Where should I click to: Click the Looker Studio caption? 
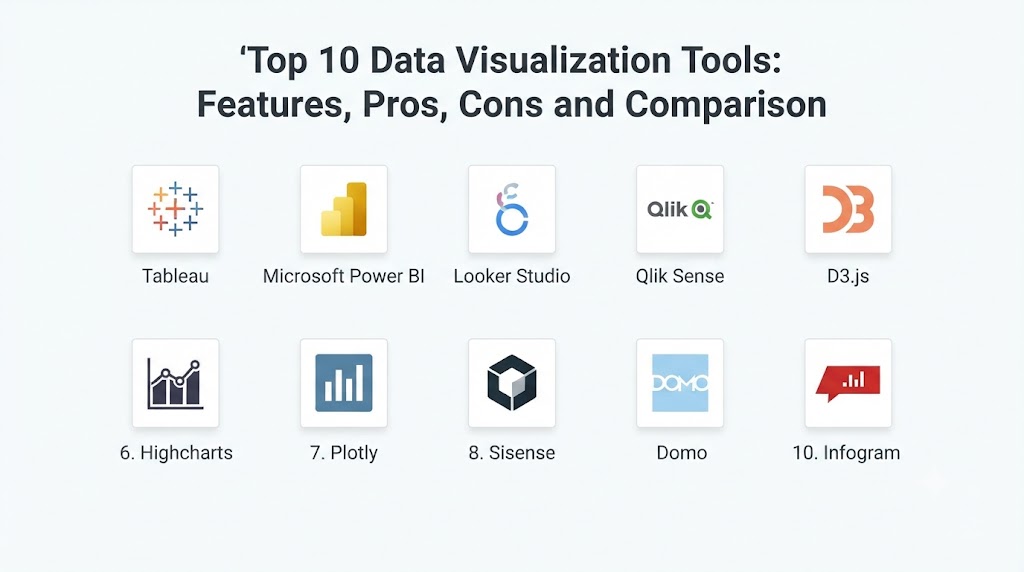tap(512, 276)
